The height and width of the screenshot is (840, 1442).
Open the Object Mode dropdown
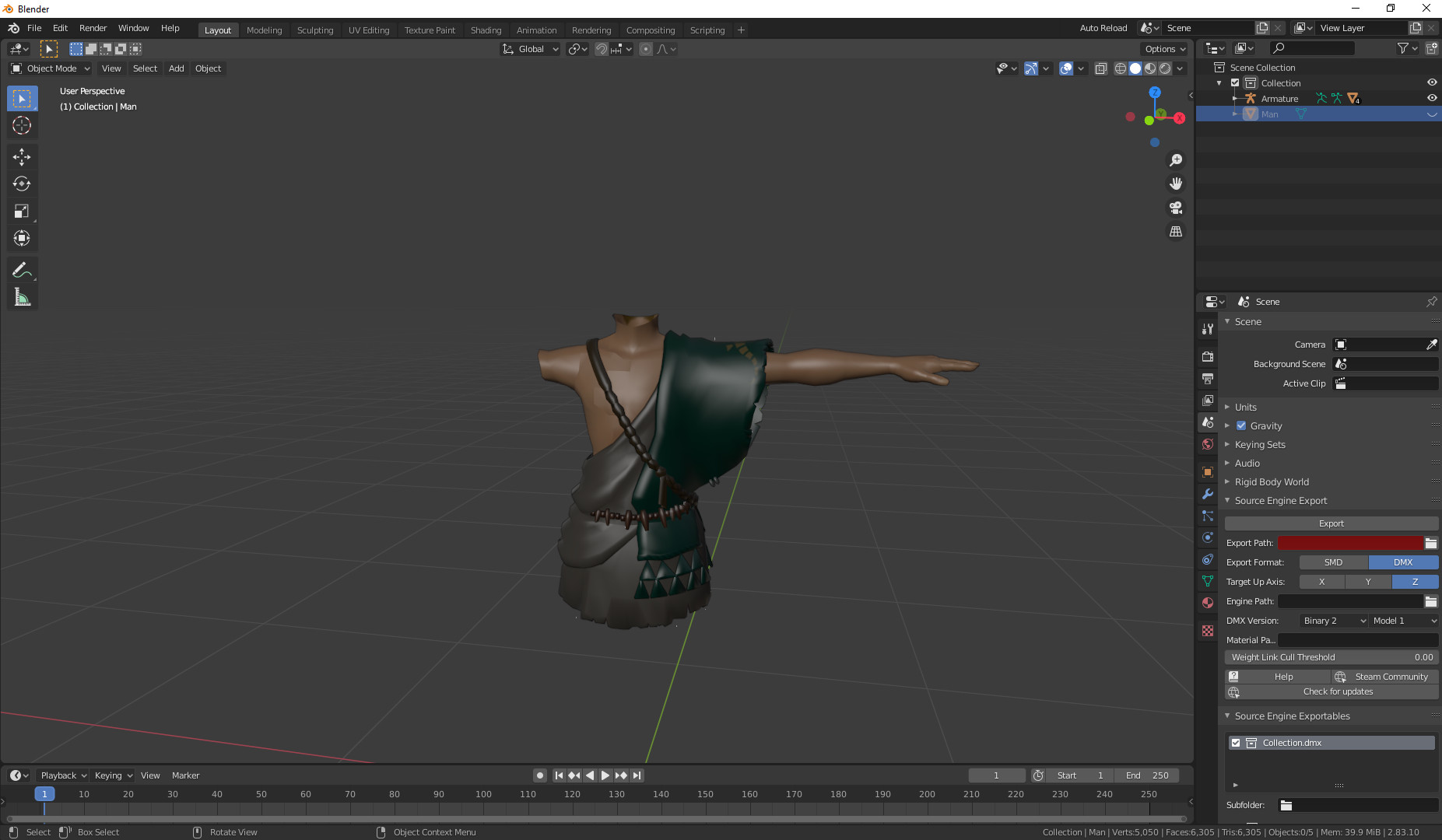tap(51, 68)
